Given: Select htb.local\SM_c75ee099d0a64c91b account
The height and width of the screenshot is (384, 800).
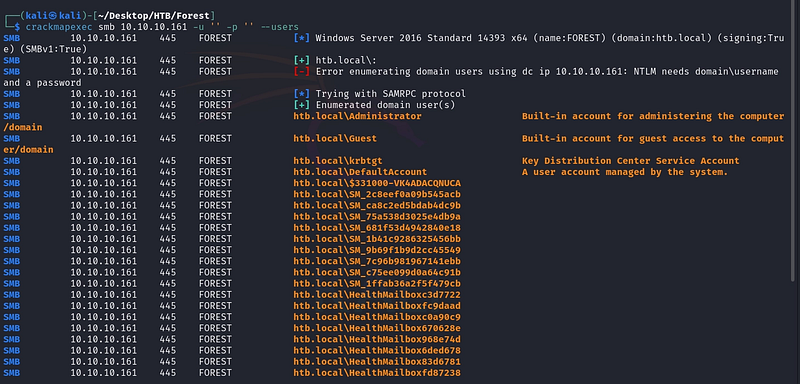Looking at the screenshot, I should (x=377, y=273).
